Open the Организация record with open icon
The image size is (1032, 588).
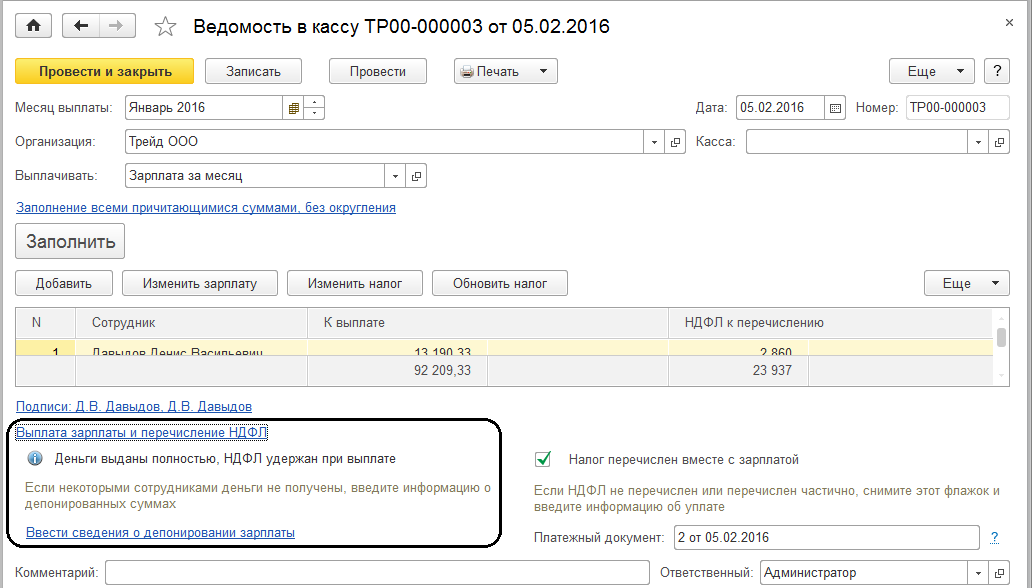coord(675,142)
